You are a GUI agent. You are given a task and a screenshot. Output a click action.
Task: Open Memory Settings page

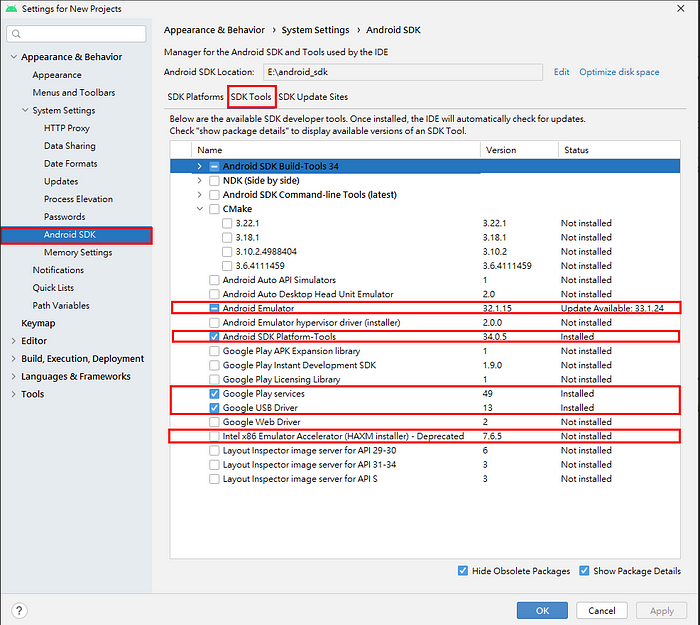[78, 253]
